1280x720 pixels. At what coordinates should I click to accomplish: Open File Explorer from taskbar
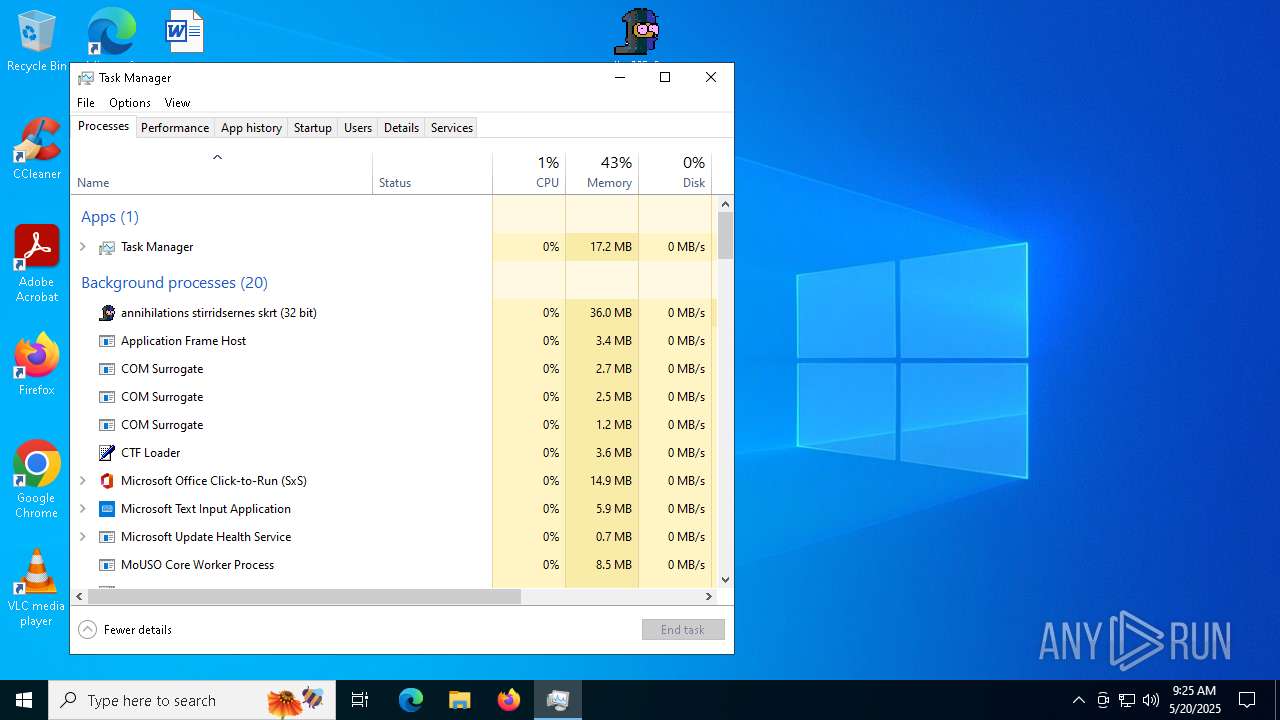(x=459, y=700)
